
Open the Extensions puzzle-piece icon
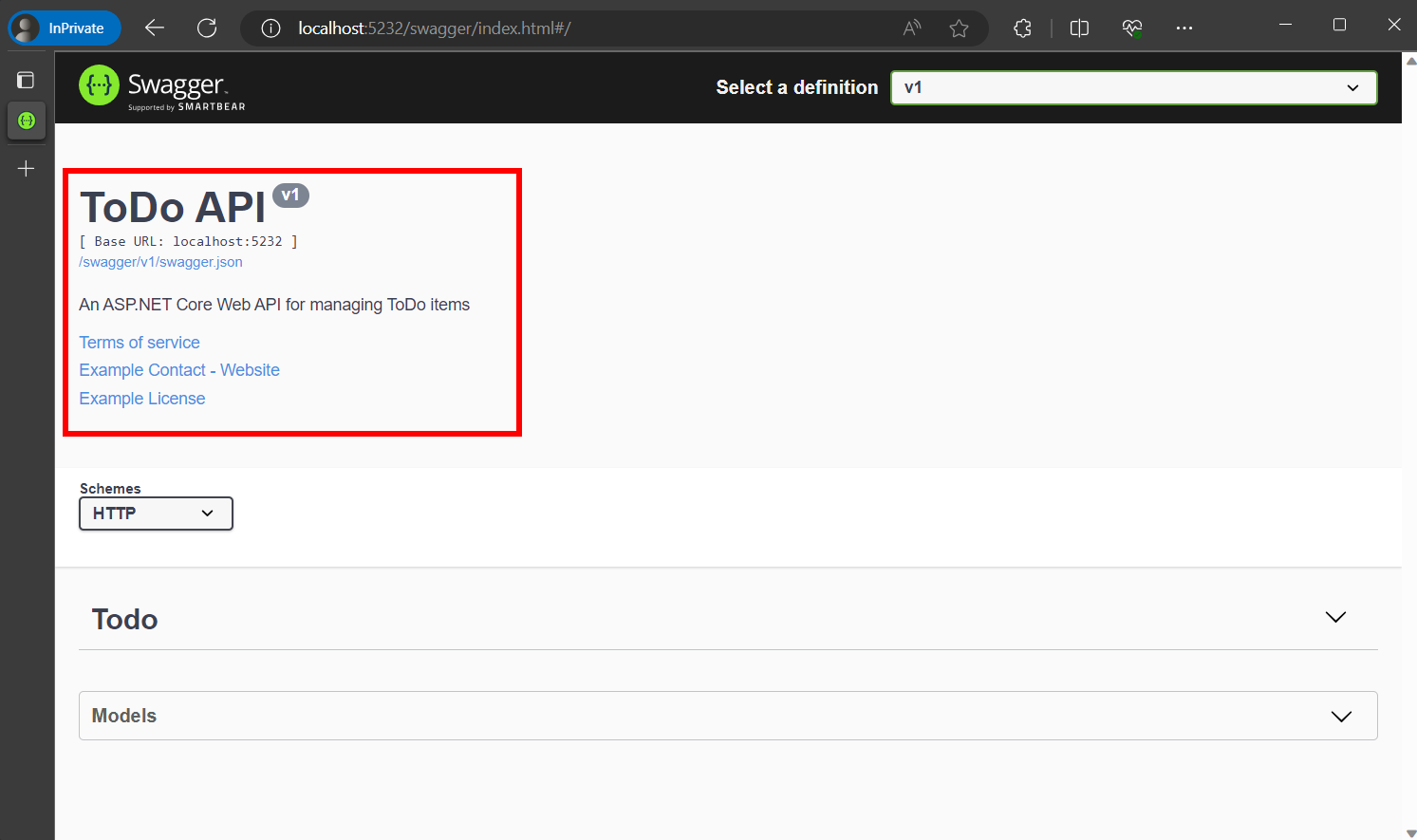click(1022, 28)
